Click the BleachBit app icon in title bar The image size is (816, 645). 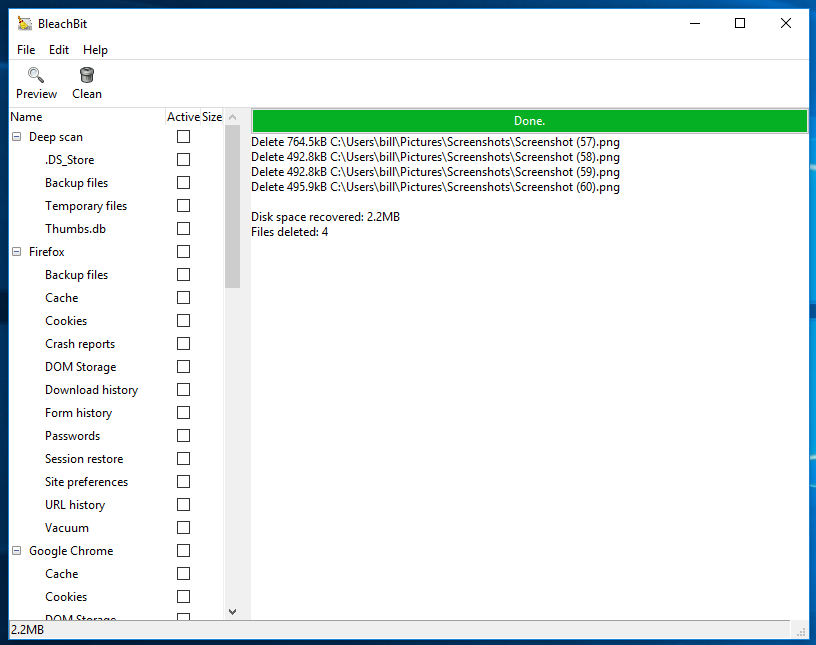point(25,23)
